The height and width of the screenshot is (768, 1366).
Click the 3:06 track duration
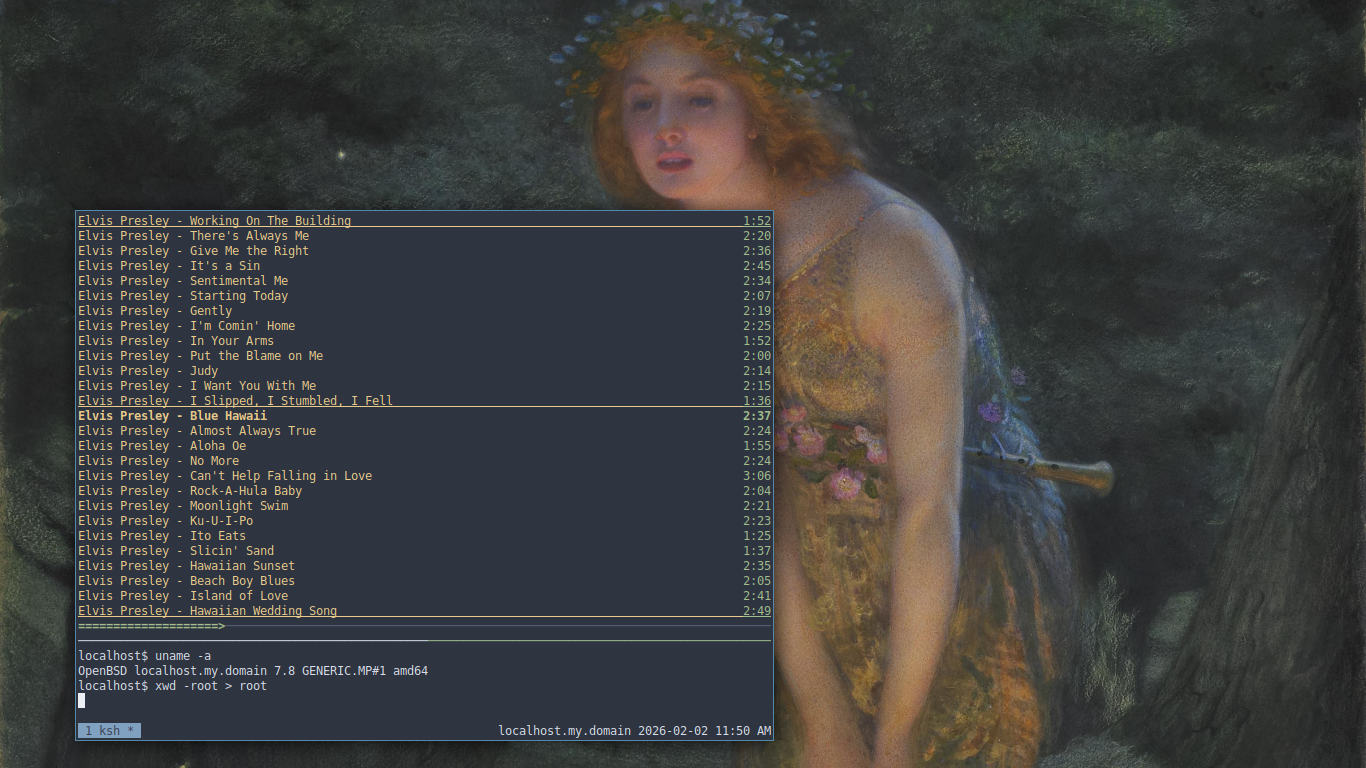pos(757,476)
